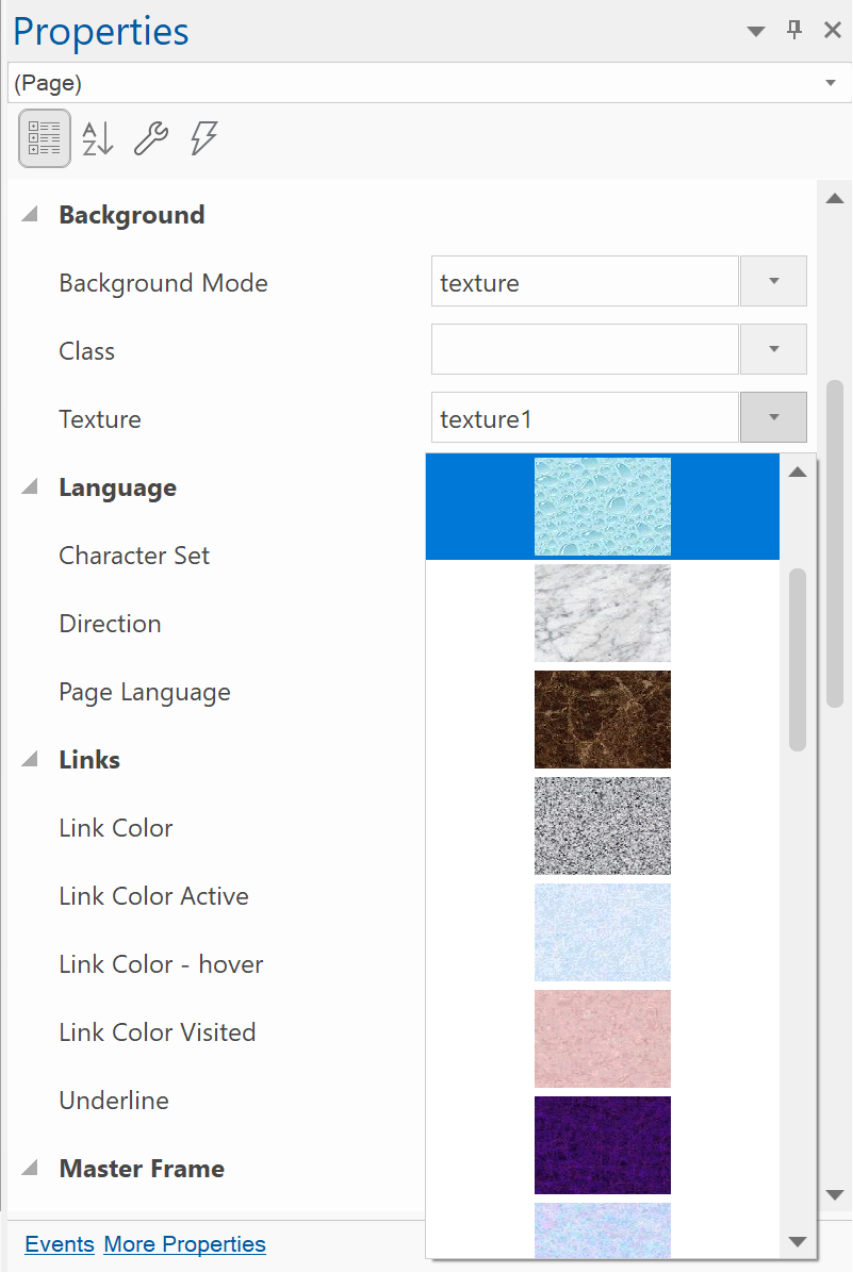Collapse the Background section
The image size is (853, 1273).
[30, 215]
